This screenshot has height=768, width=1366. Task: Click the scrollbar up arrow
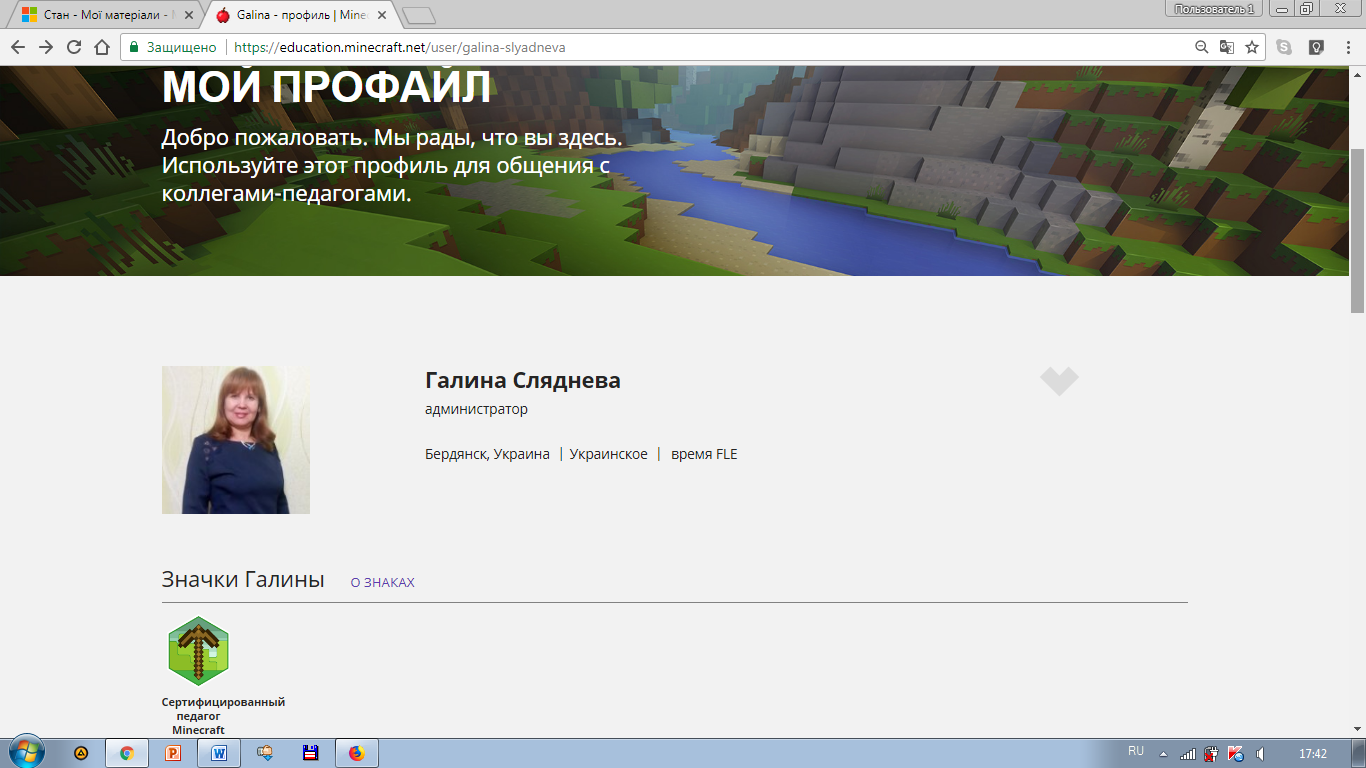[x=1357, y=74]
